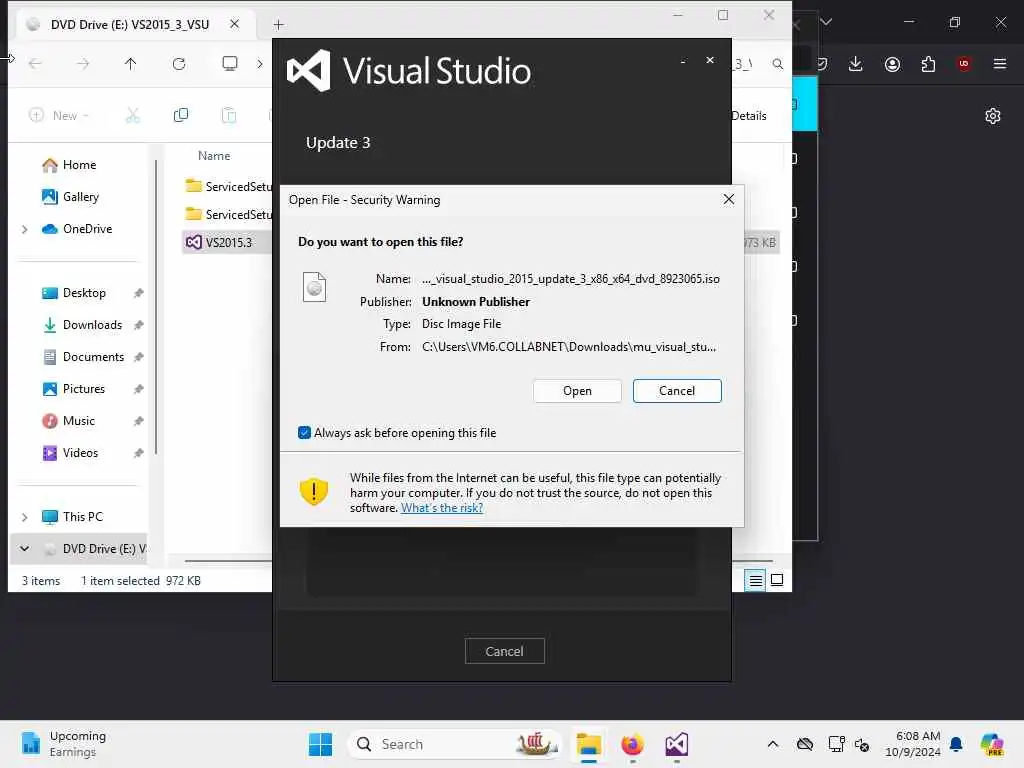Viewport: 1024px width, 768px height.
Task: Open the Firefox account icon
Action: pos(892,64)
